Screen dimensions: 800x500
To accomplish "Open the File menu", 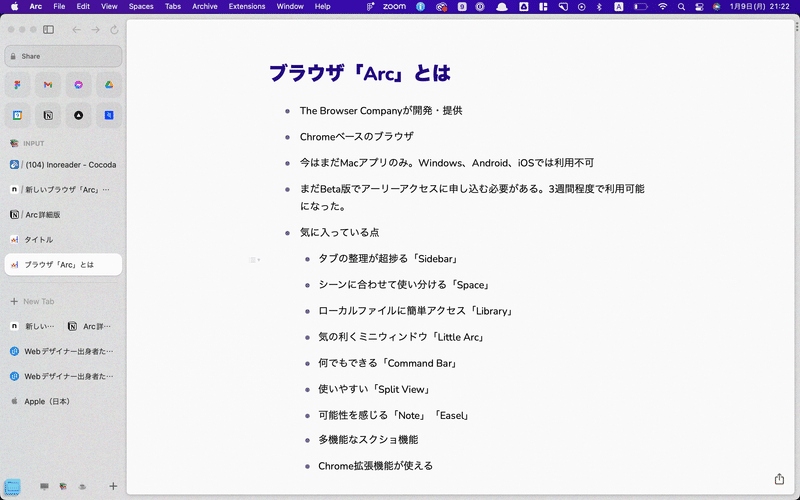I will coord(59,7).
